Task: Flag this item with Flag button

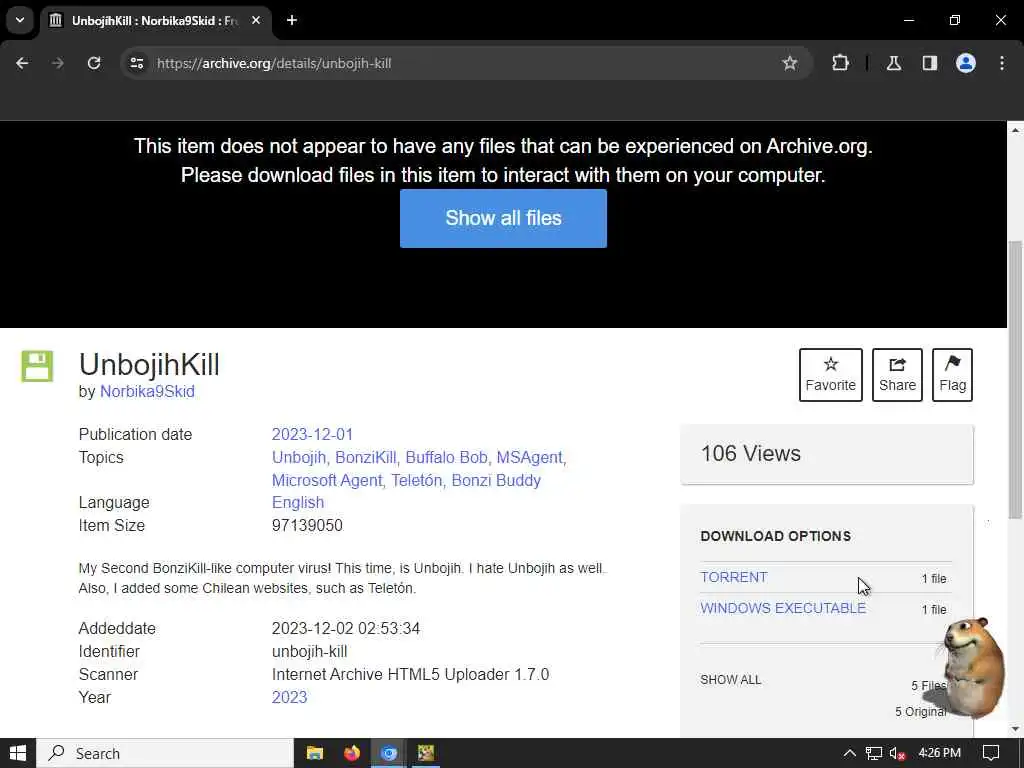Action: (x=952, y=375)
